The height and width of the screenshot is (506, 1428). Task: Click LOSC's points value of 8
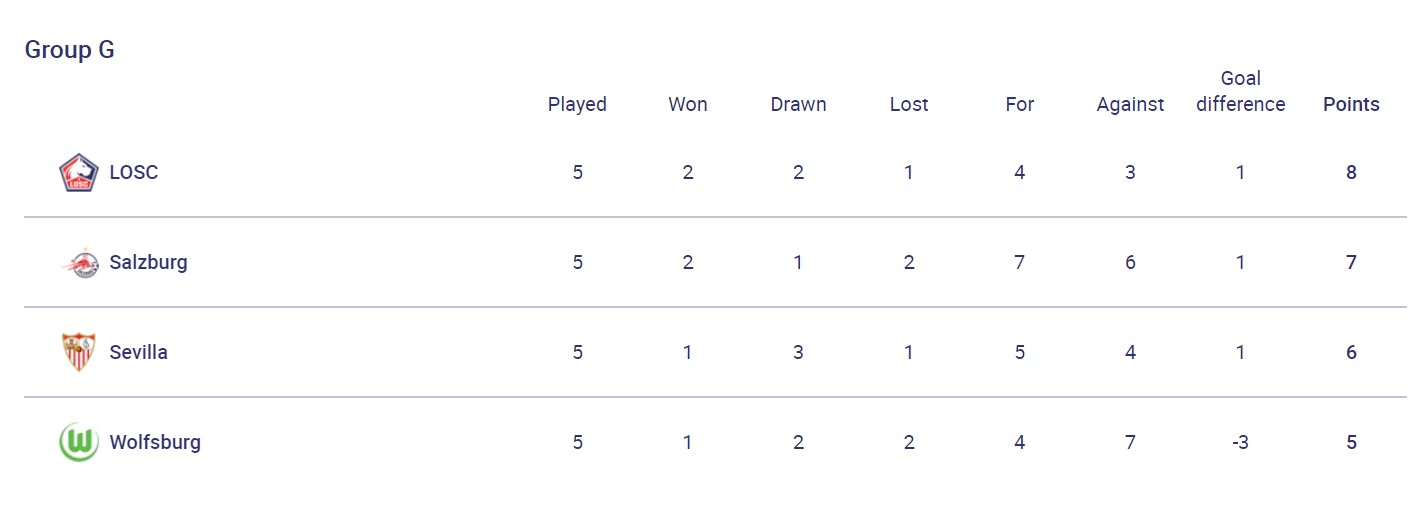coord(1351,172)
